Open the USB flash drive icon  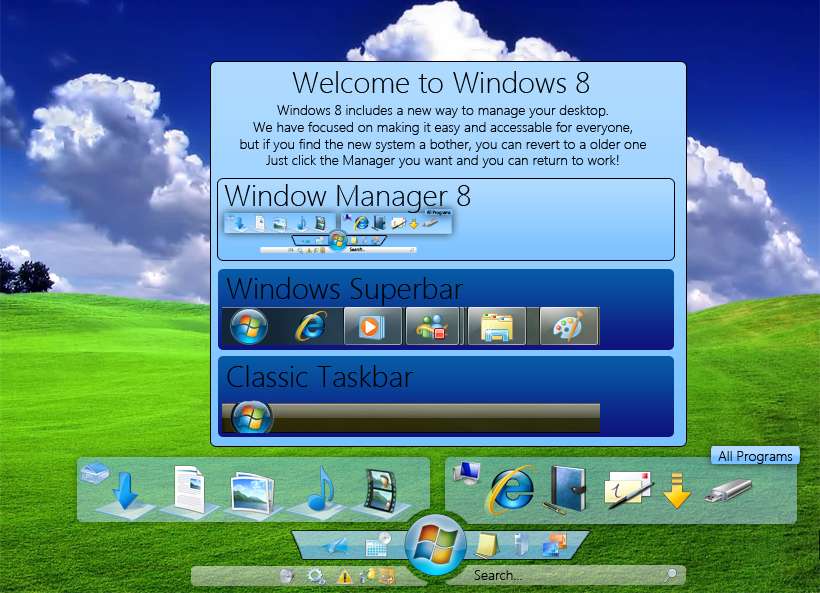tap(728, 491)
